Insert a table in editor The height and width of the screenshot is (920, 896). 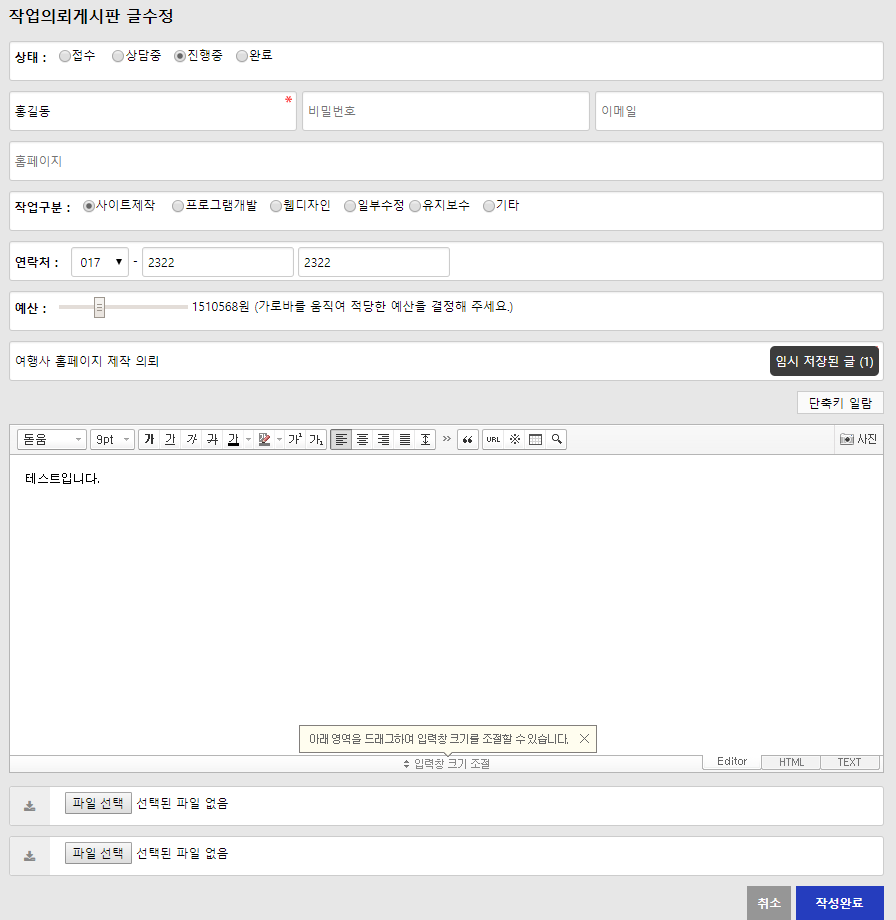pos(535,439)
